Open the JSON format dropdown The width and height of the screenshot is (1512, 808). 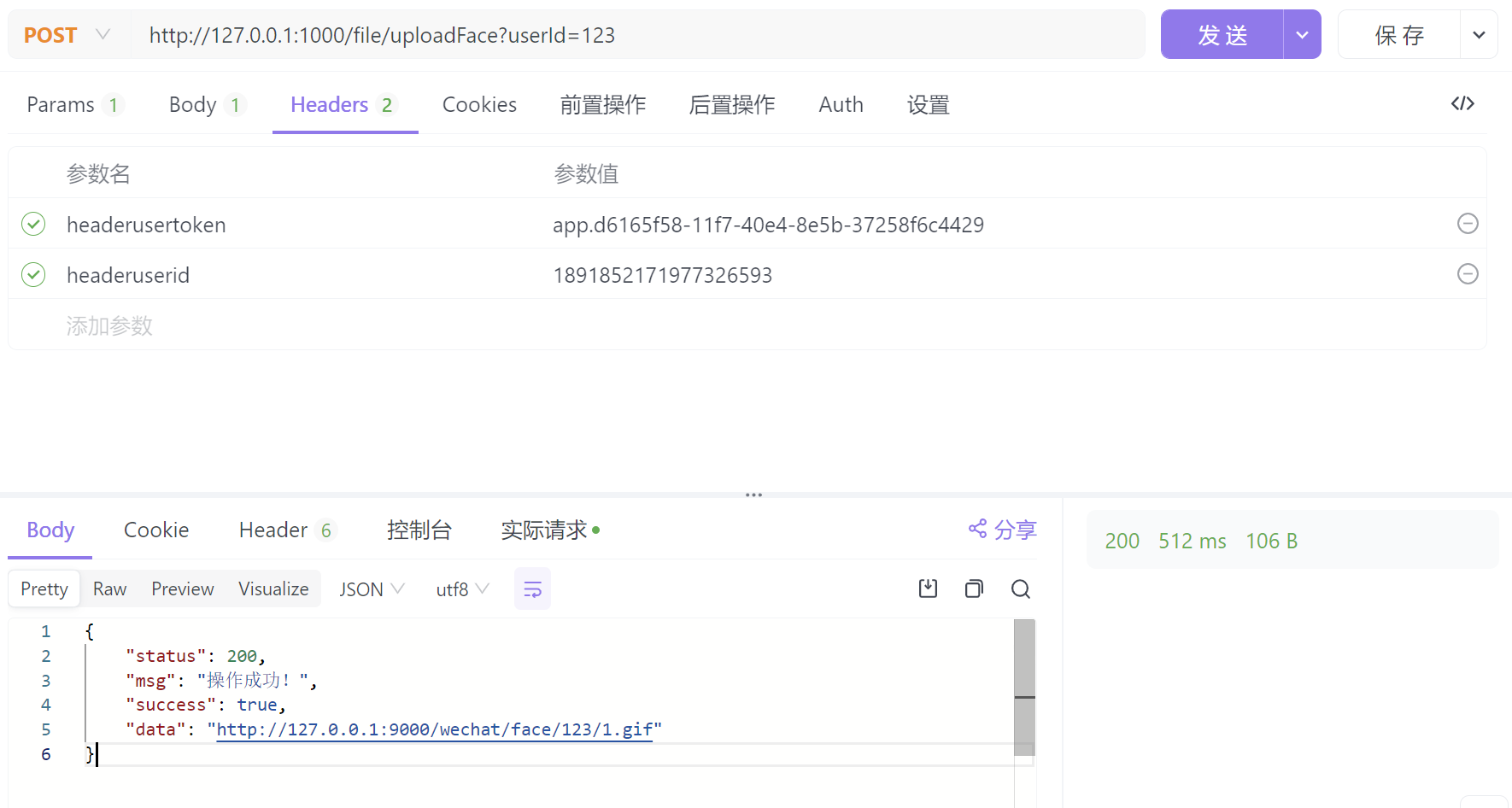[371, 588]
